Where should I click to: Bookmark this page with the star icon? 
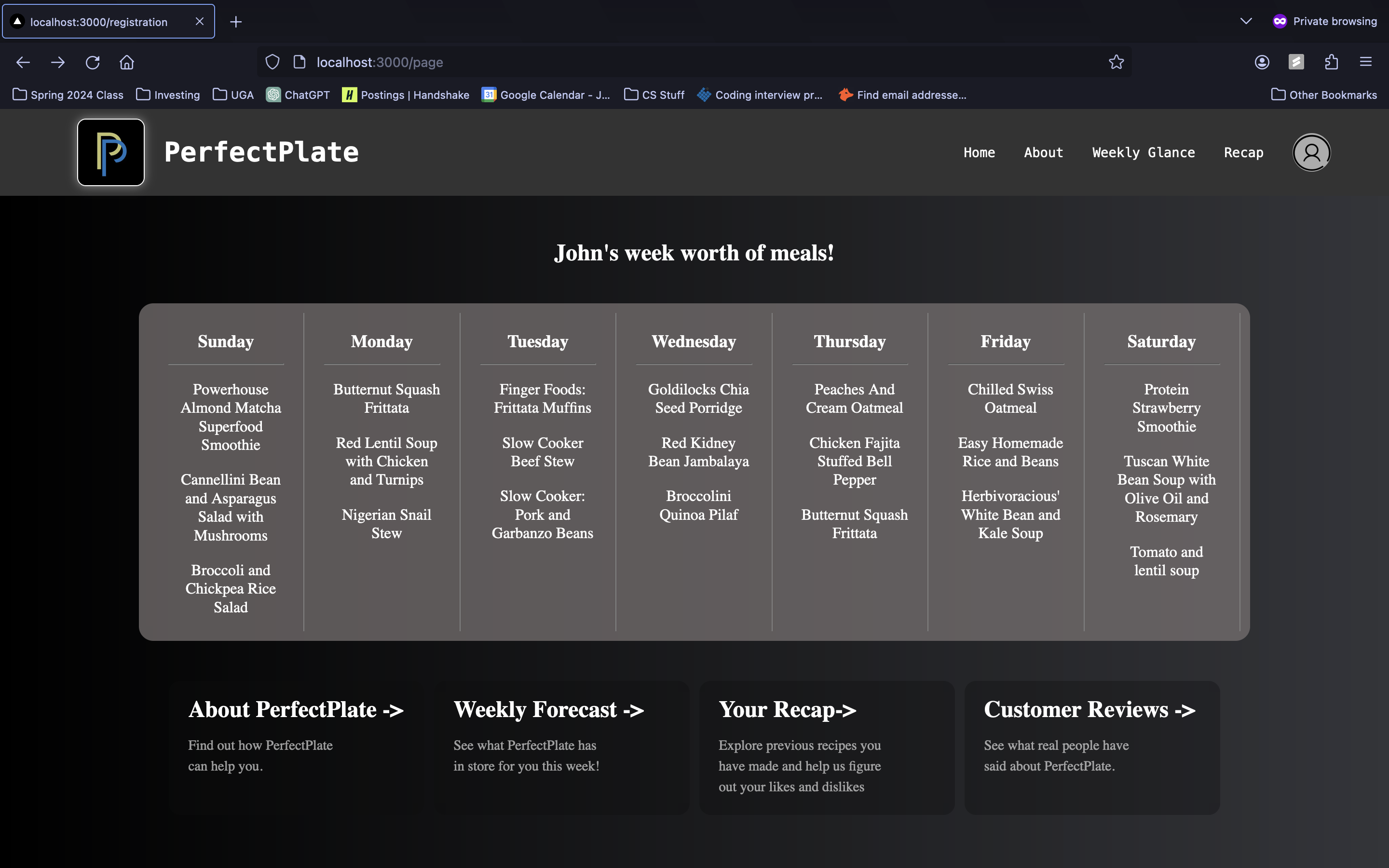tap(1116, 62)
